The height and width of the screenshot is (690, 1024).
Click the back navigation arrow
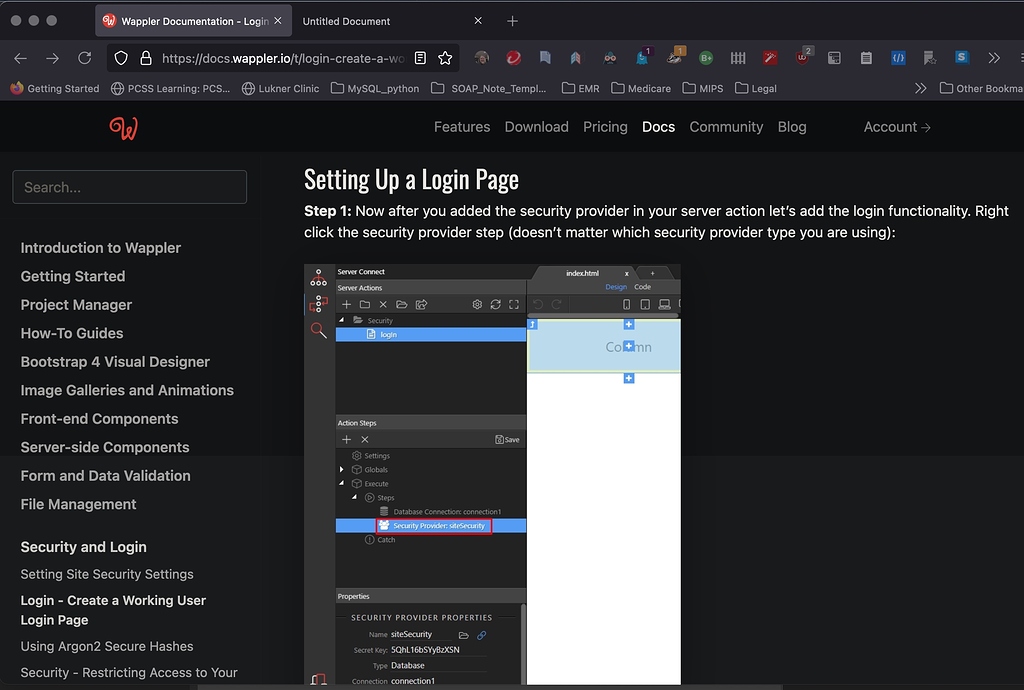point(22,58)
